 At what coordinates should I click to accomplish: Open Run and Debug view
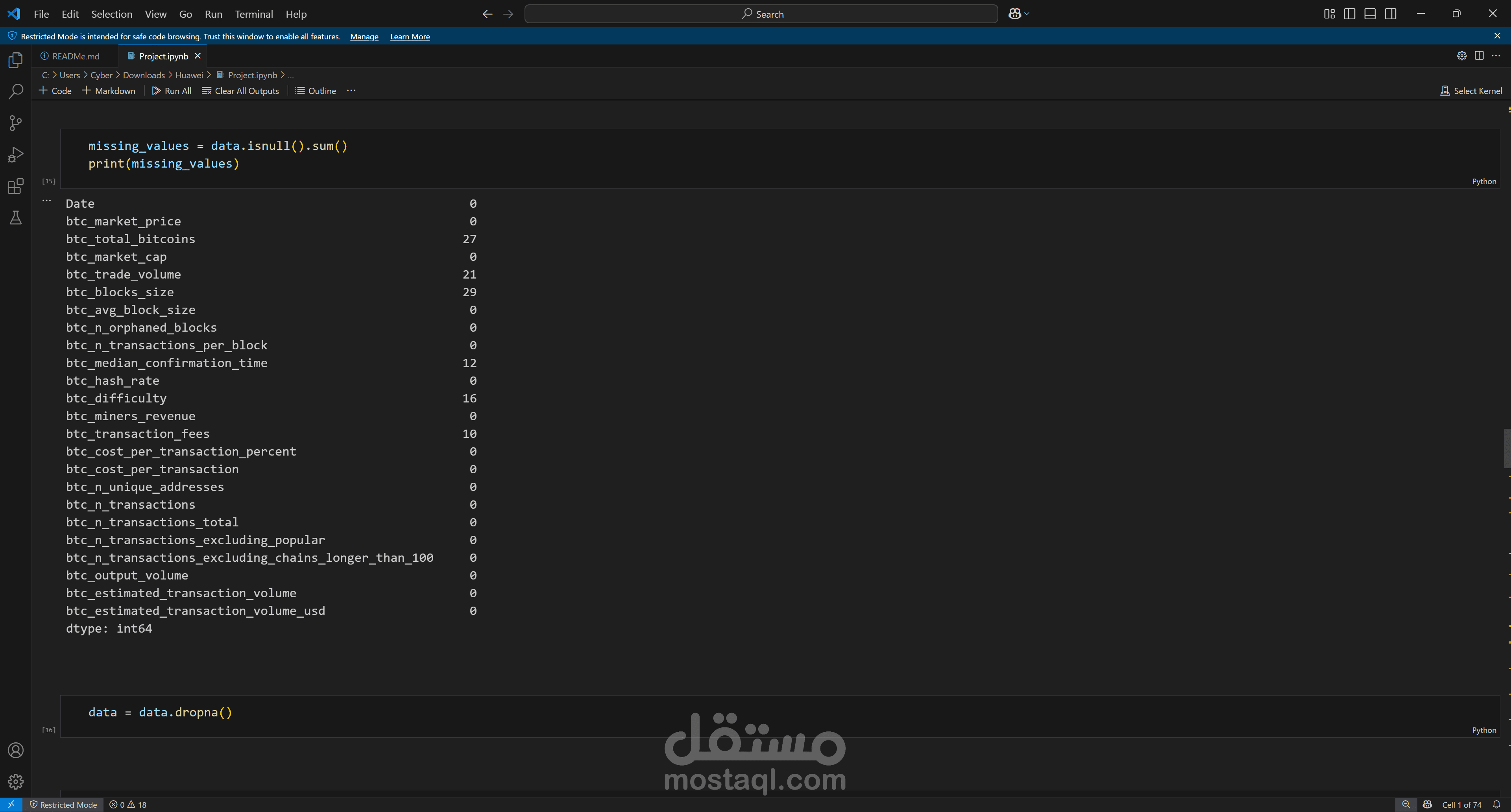tap(16, 155)
